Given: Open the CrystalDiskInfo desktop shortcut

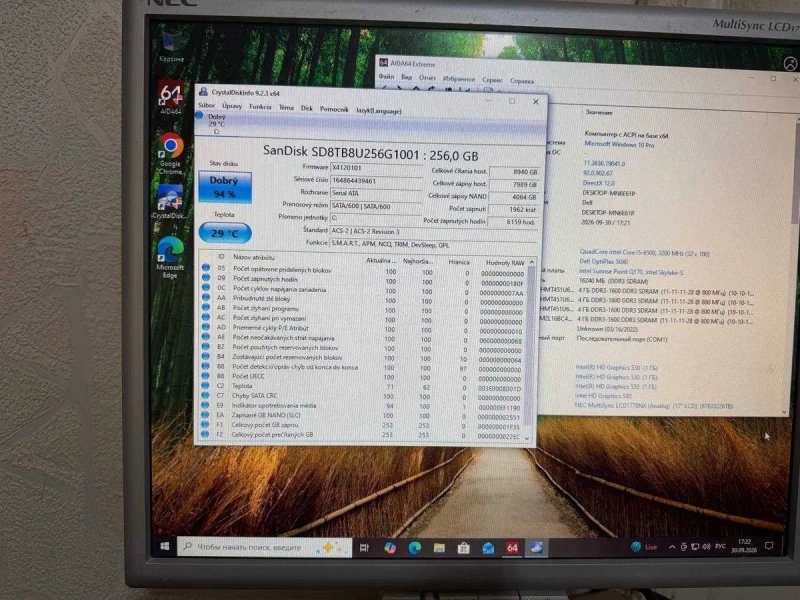Looking at the screenshot, I should pyautogui.click(x=170, y=202).
